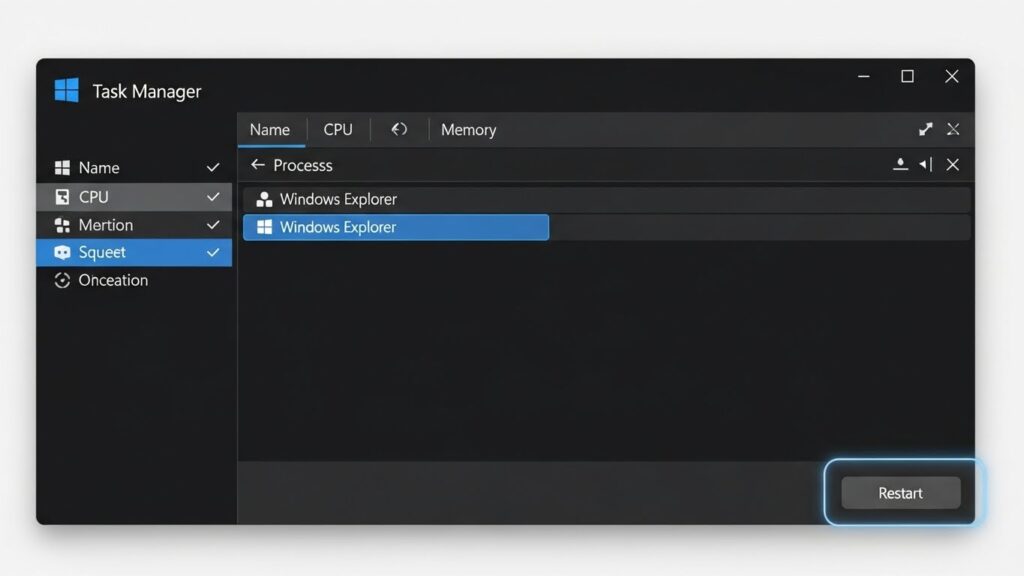
Task: Select the highlighted Windows Explorer process
Action: coord(396,227)
